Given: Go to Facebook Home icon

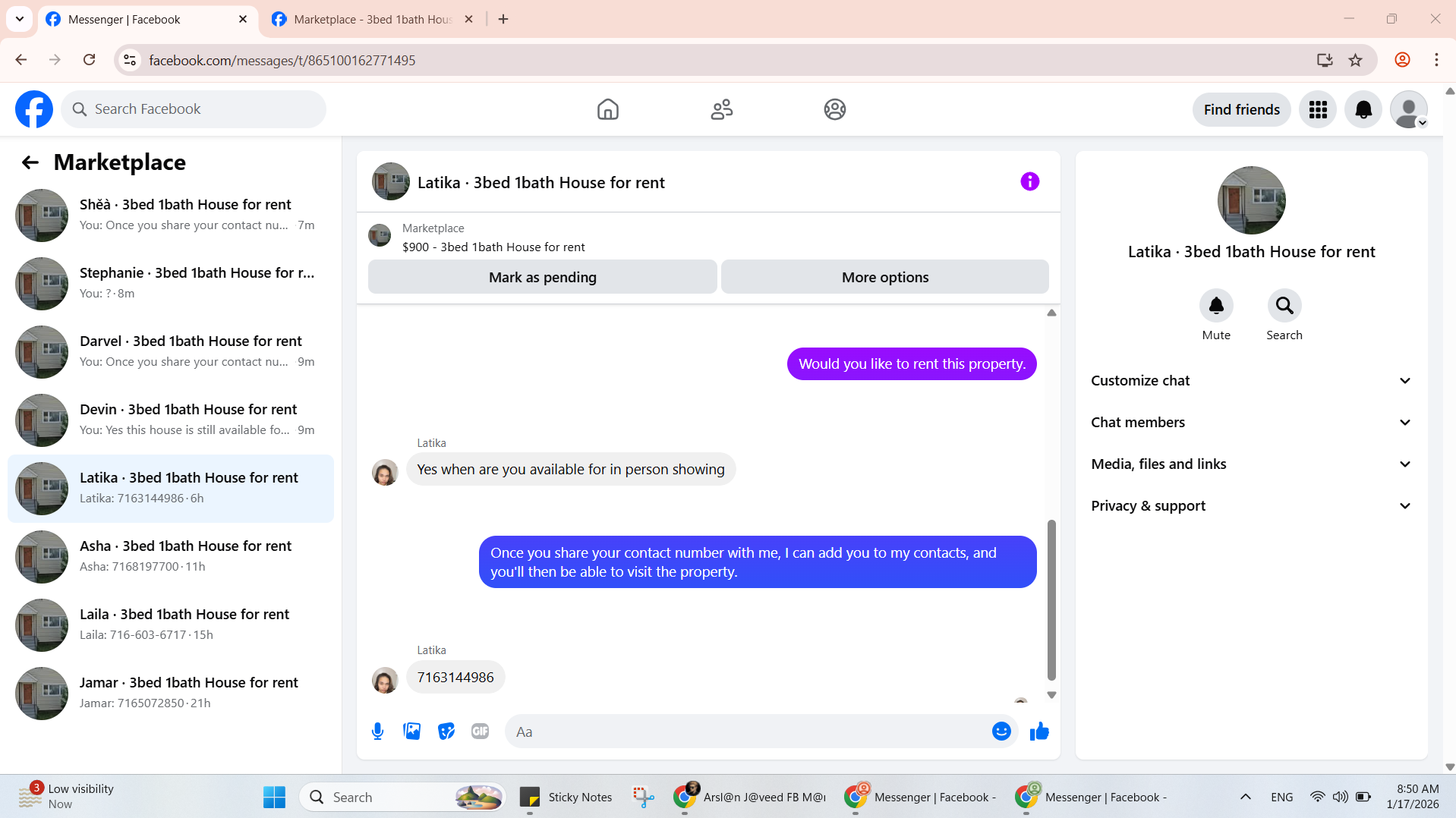Looking at the screenshot, I should pyautogui.click(x=607, y=109).
